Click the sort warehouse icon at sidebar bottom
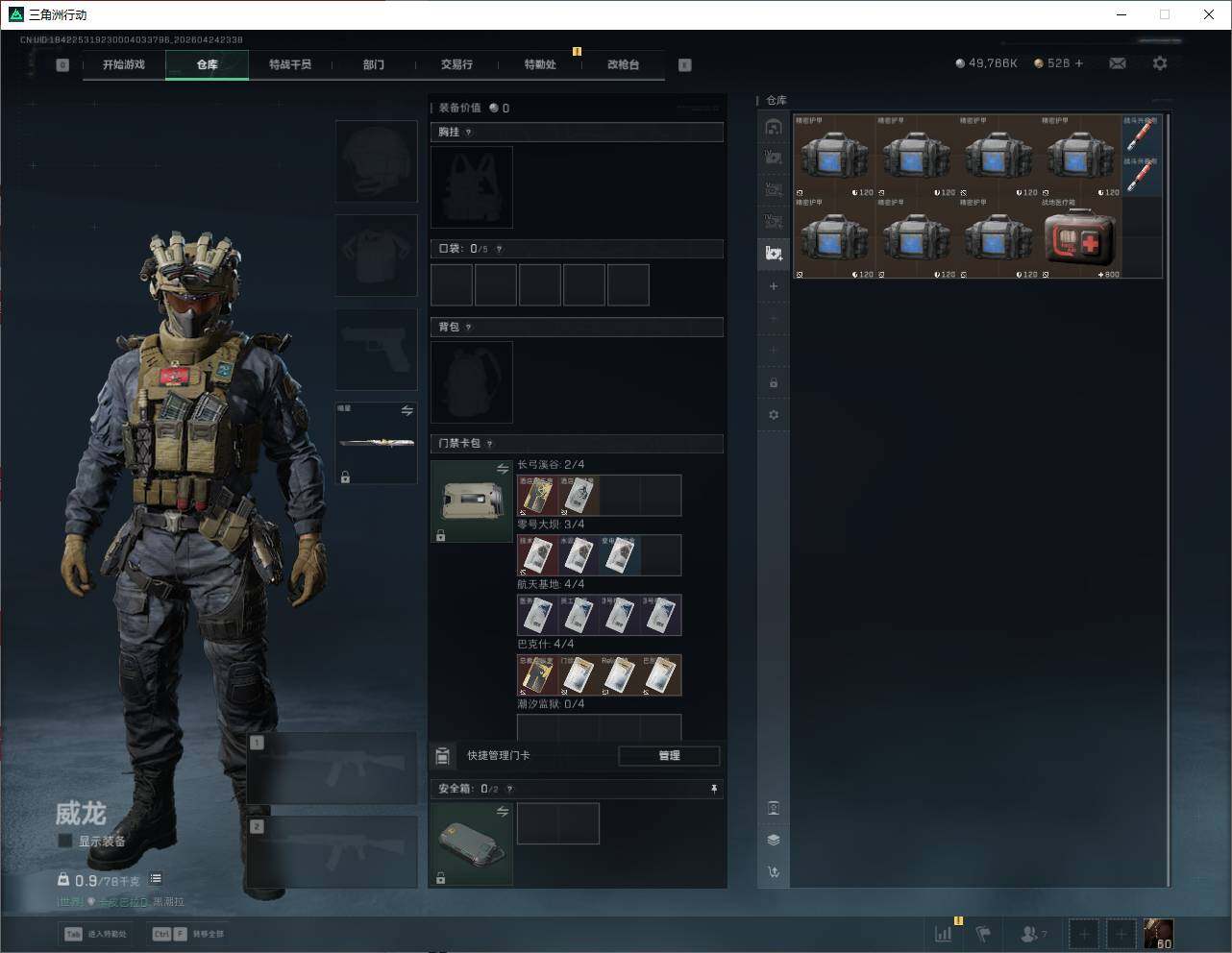The image size is (1232, 953). [774, 872]
